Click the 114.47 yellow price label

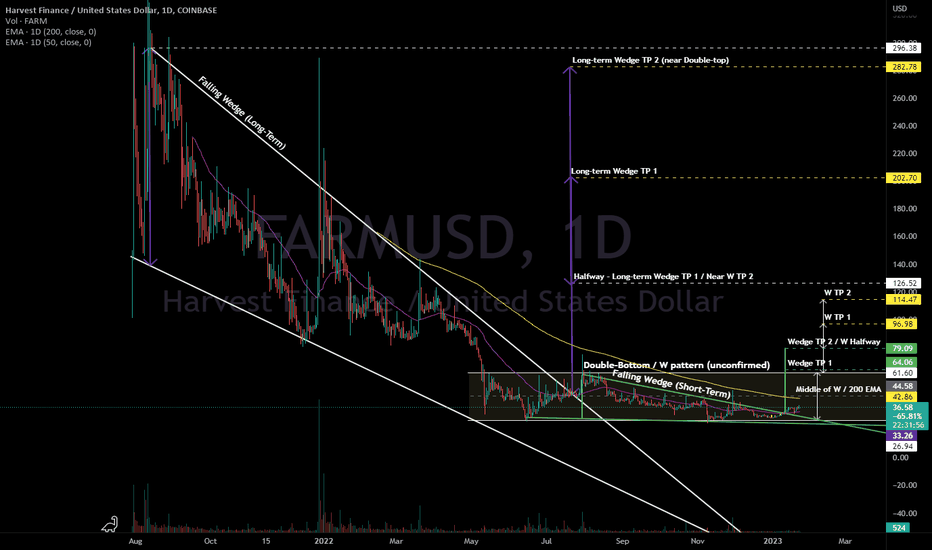(x=903, y=300)
